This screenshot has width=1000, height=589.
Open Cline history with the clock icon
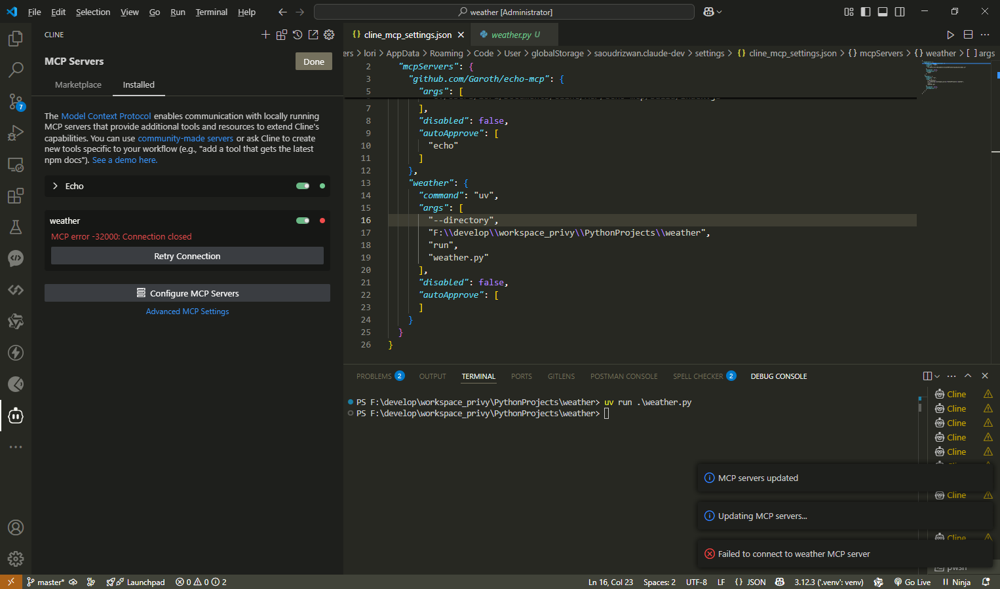click(297, 35)
